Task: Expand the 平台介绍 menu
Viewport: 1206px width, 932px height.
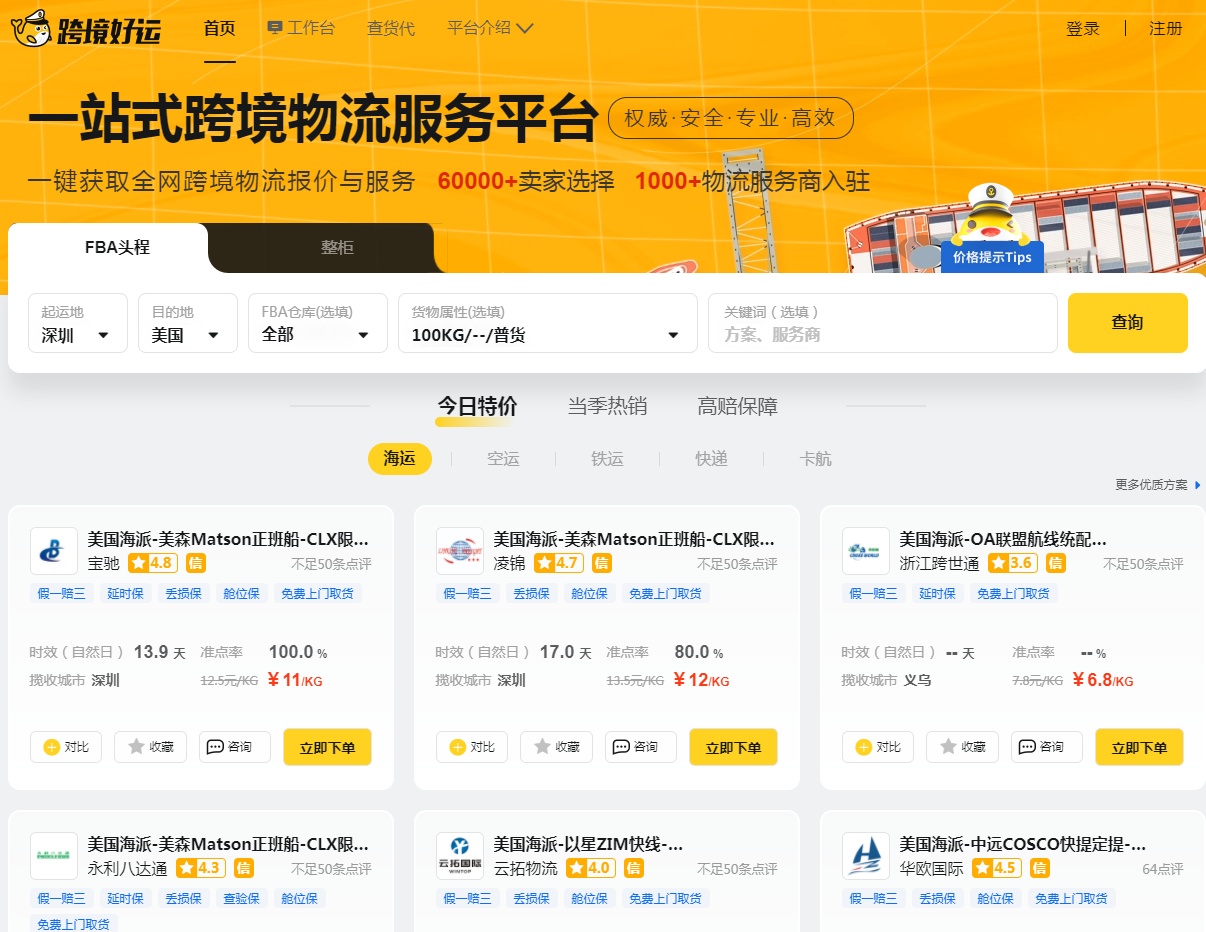Action: coord(490,28)
